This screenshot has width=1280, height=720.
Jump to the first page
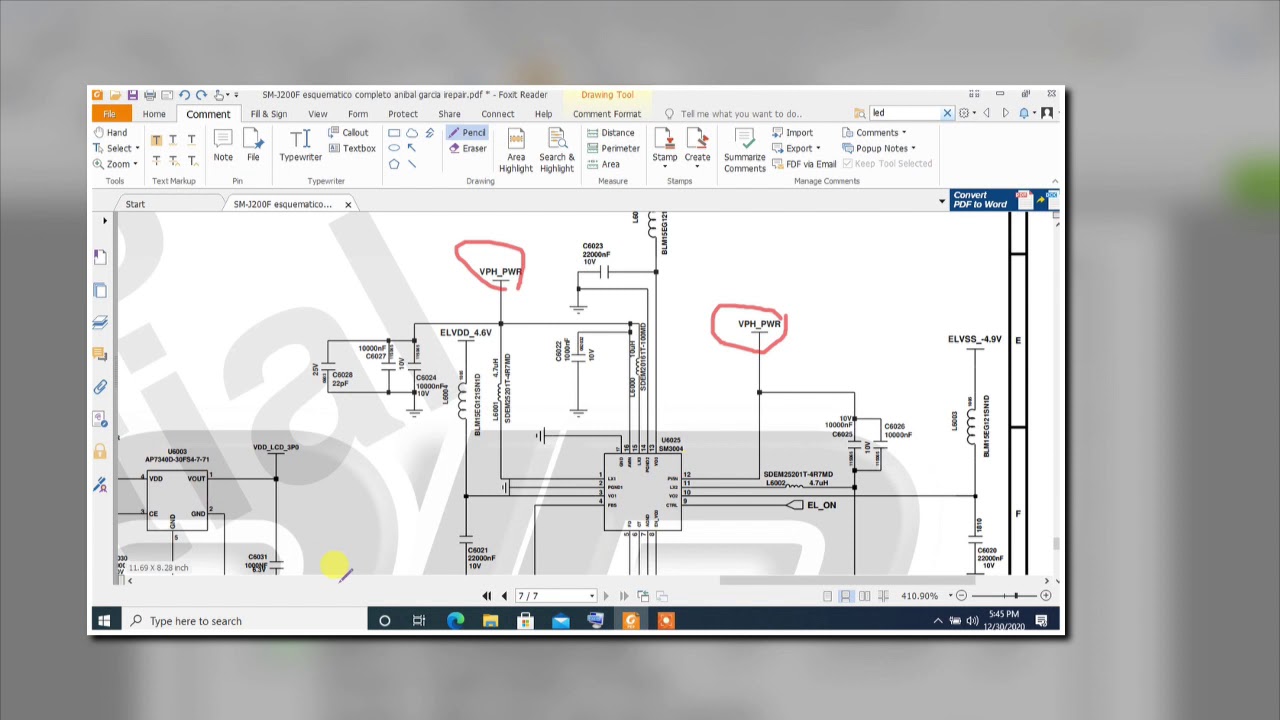pyautogui.click(x=487, y=596)
